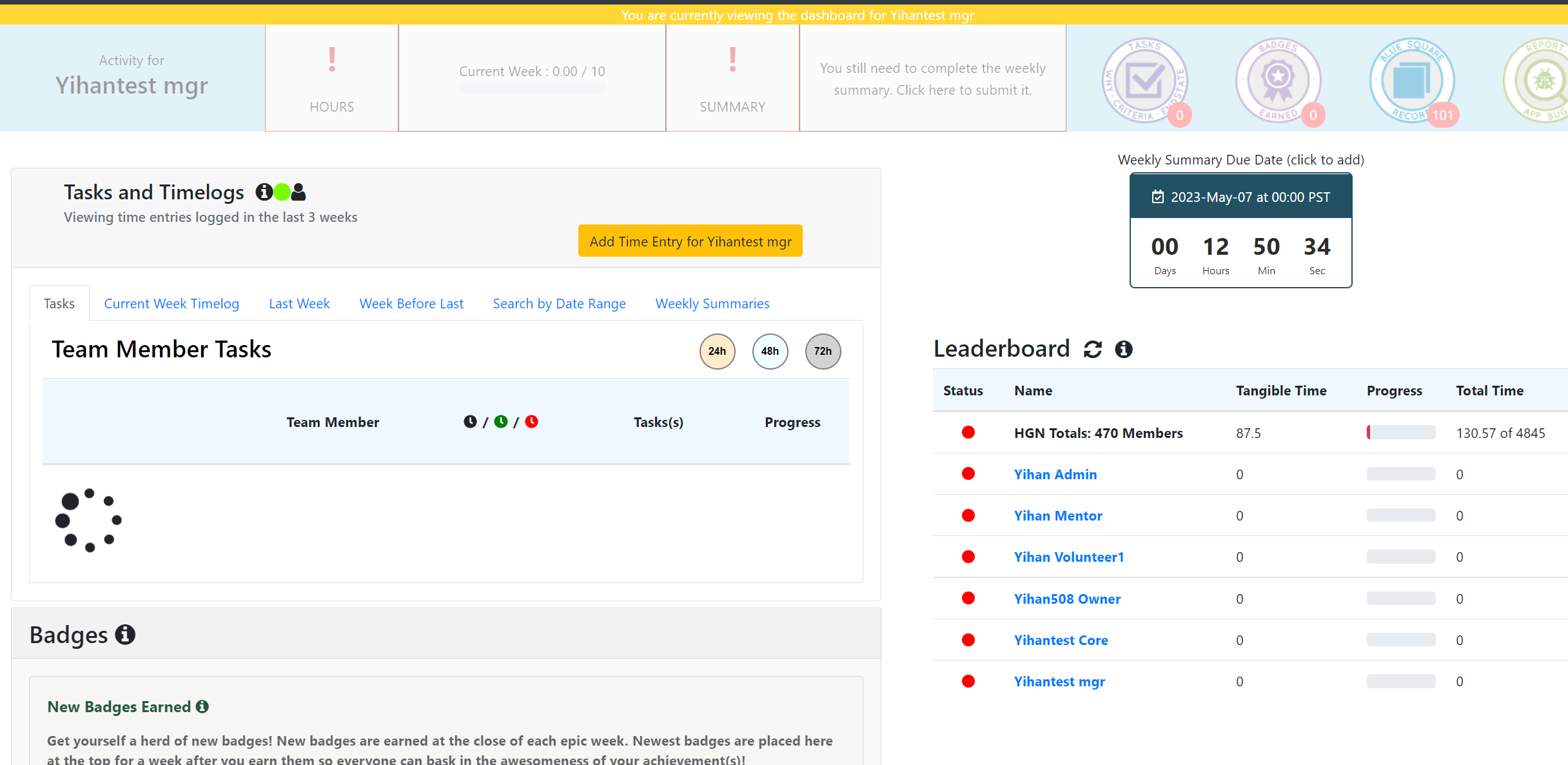Screen dimensions: 1568x765
Task: Toggle the 24h task filter circle
Action: click(717, 352)
